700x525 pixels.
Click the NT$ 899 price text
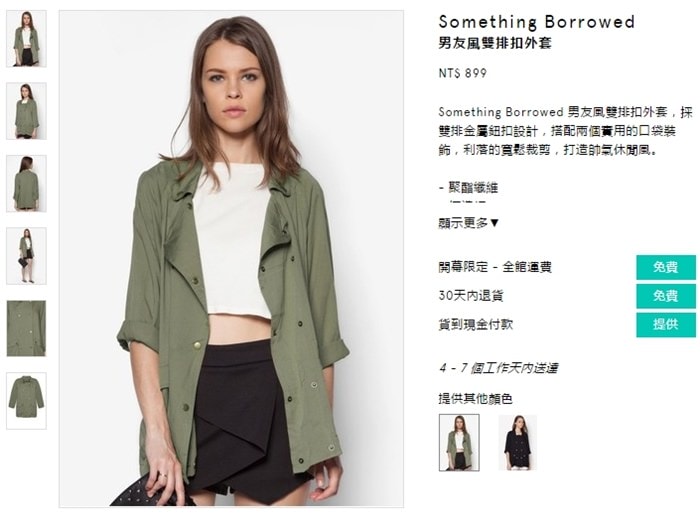click(x=462, y=73)
